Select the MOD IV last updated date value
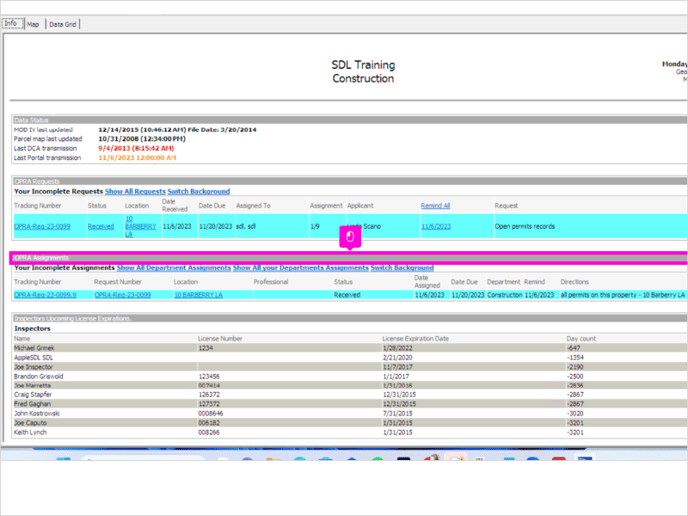 (177, 130)
